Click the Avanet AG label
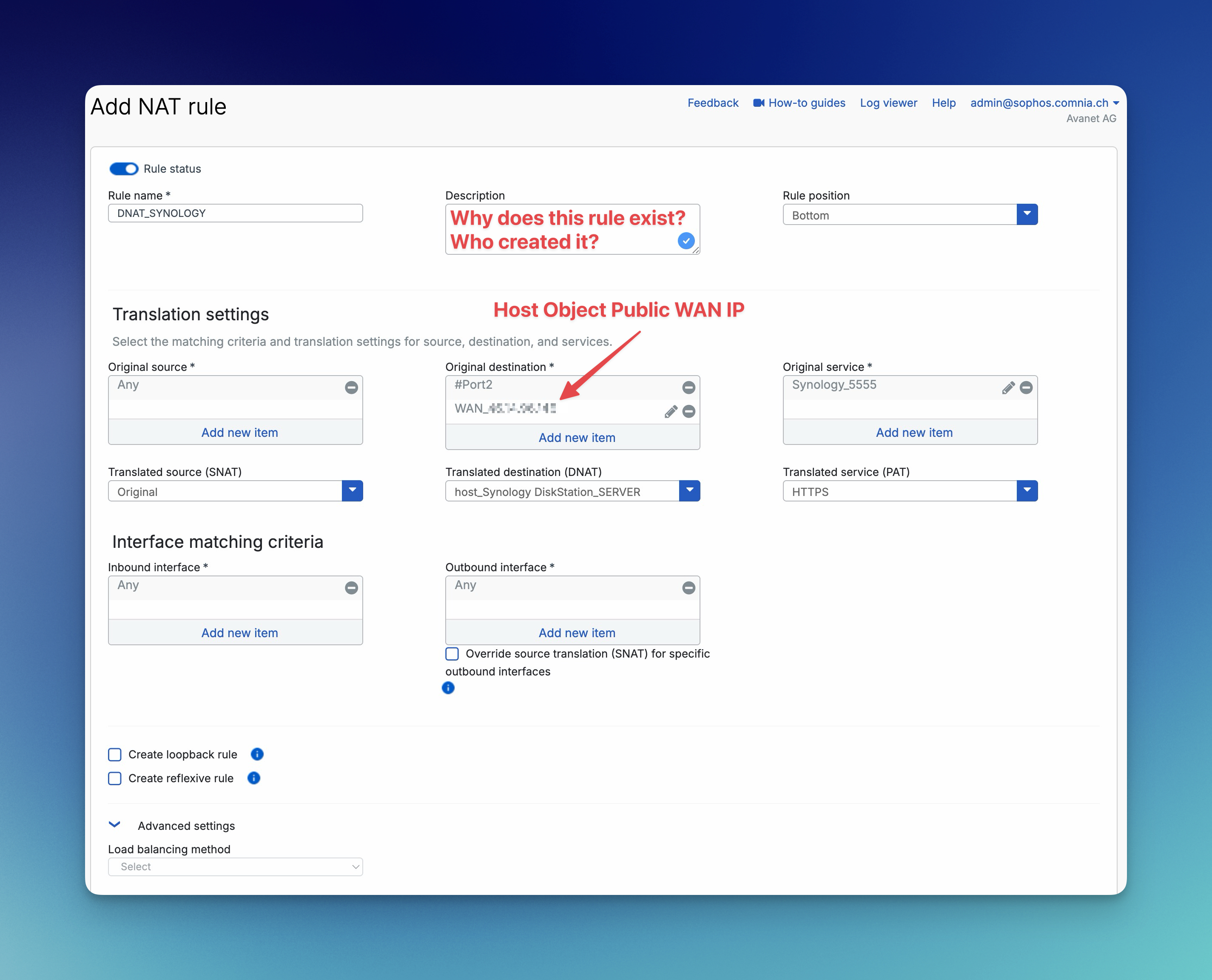Image resolution: width=1212 pixels, height=980 pixels. [x=1091, y=119]
